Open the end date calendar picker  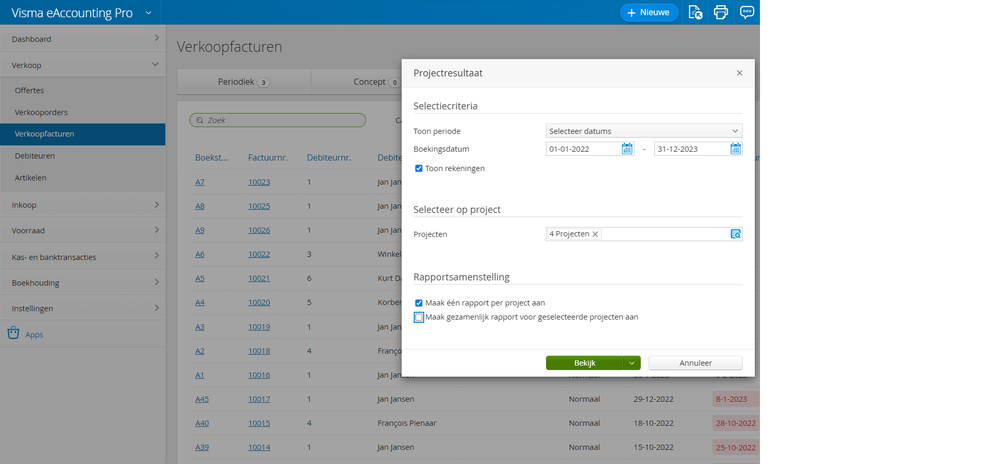click(x=736, y=149)
